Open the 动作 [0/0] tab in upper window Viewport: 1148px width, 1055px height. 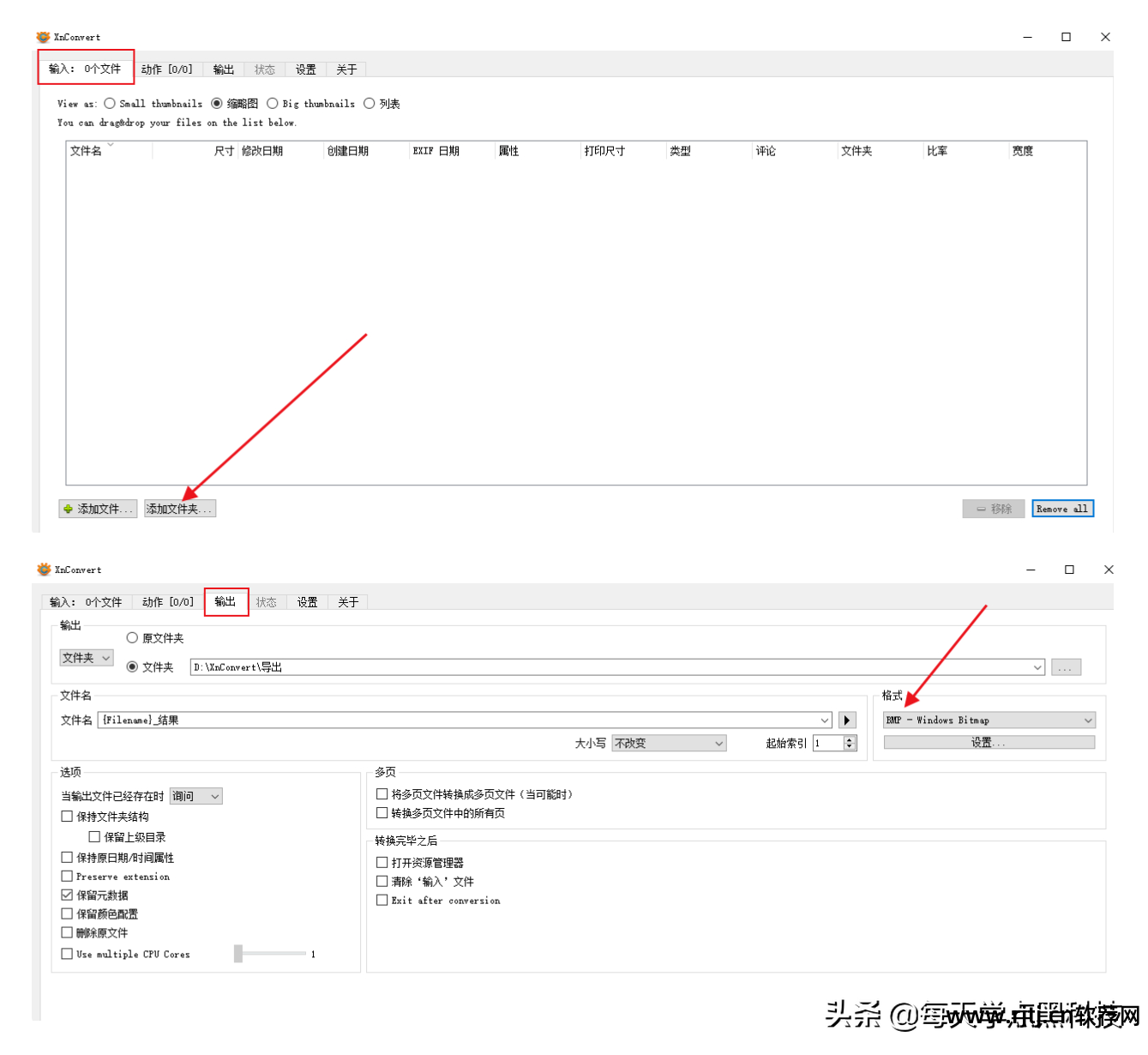[167, 69]
